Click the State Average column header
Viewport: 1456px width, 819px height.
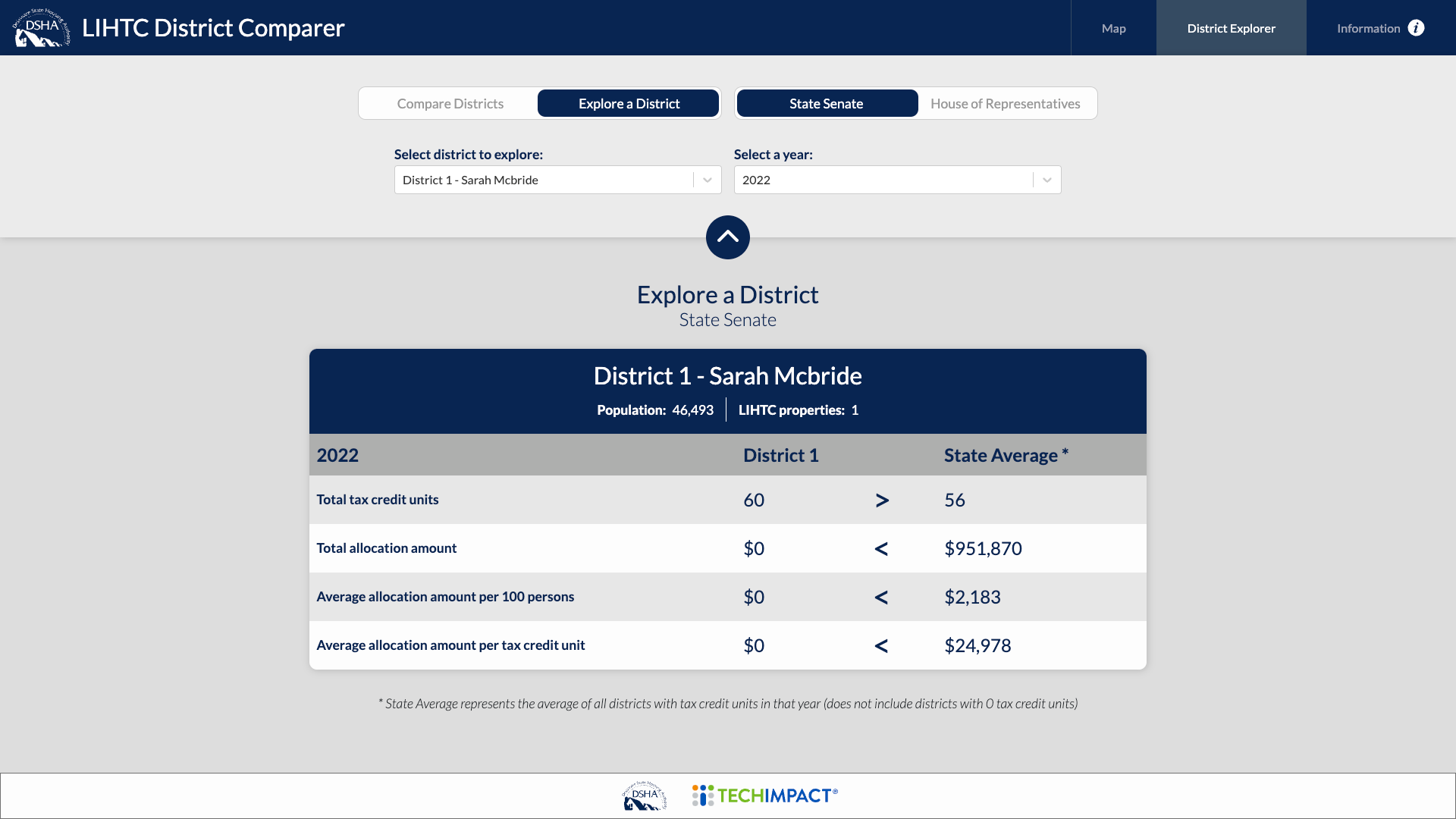(x=1006, y=455)
